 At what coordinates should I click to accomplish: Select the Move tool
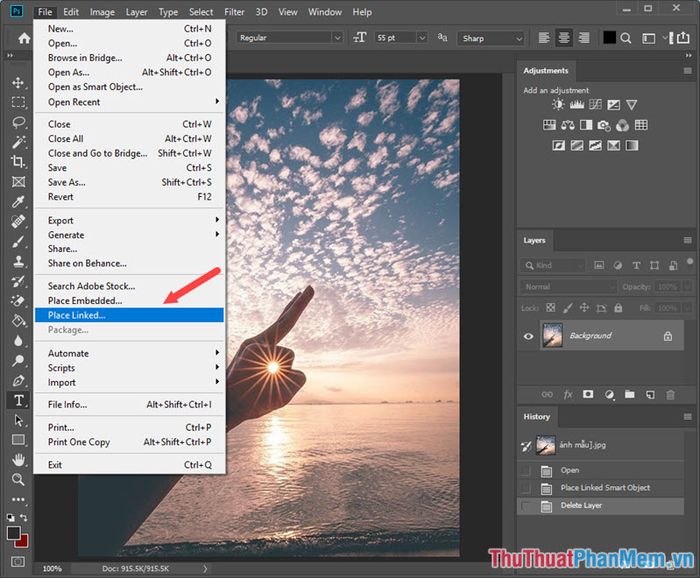point(18,83)
